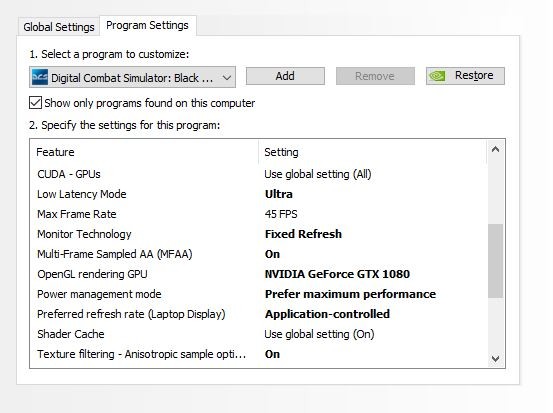Select the OpenGL rendering GPU feature
553x413 pixels.
click(92, 274)
